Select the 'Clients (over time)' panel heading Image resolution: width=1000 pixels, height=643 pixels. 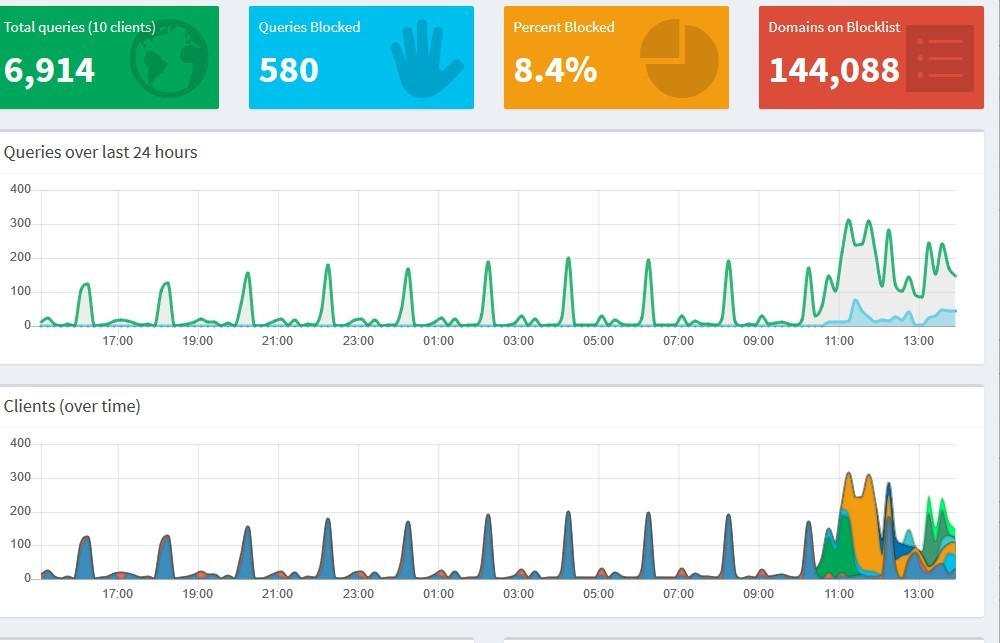pyautogui.click(x=72, y=406)
